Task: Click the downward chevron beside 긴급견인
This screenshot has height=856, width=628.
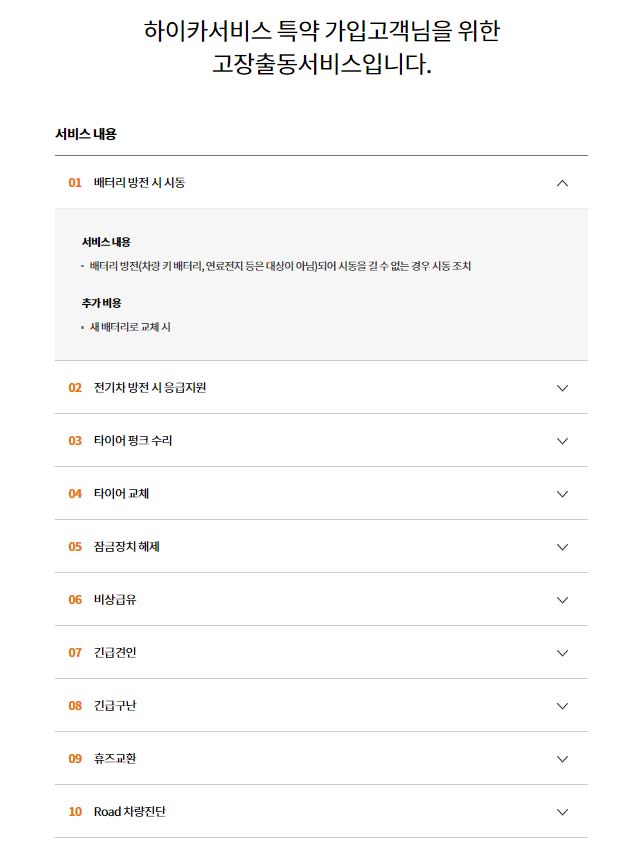Action: (x=562, y=653)
